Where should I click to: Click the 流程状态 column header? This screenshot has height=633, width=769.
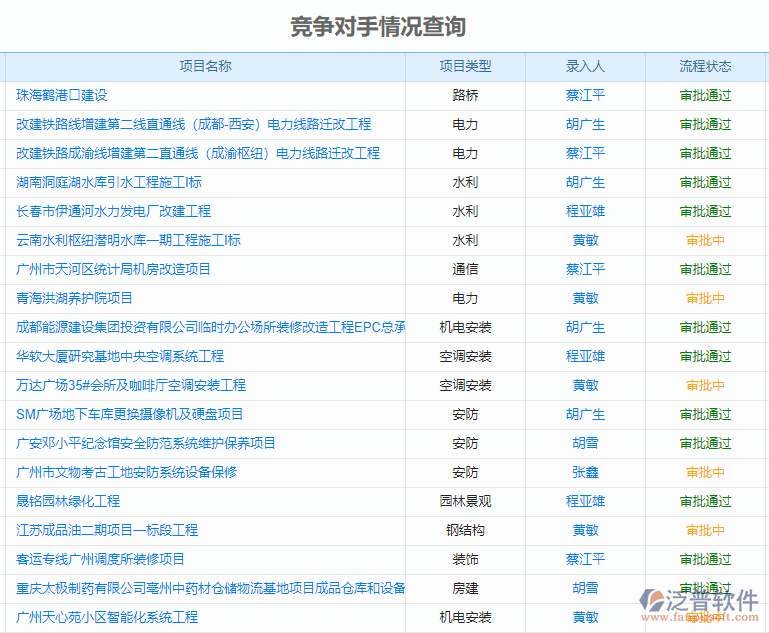[x=705, y=67]
